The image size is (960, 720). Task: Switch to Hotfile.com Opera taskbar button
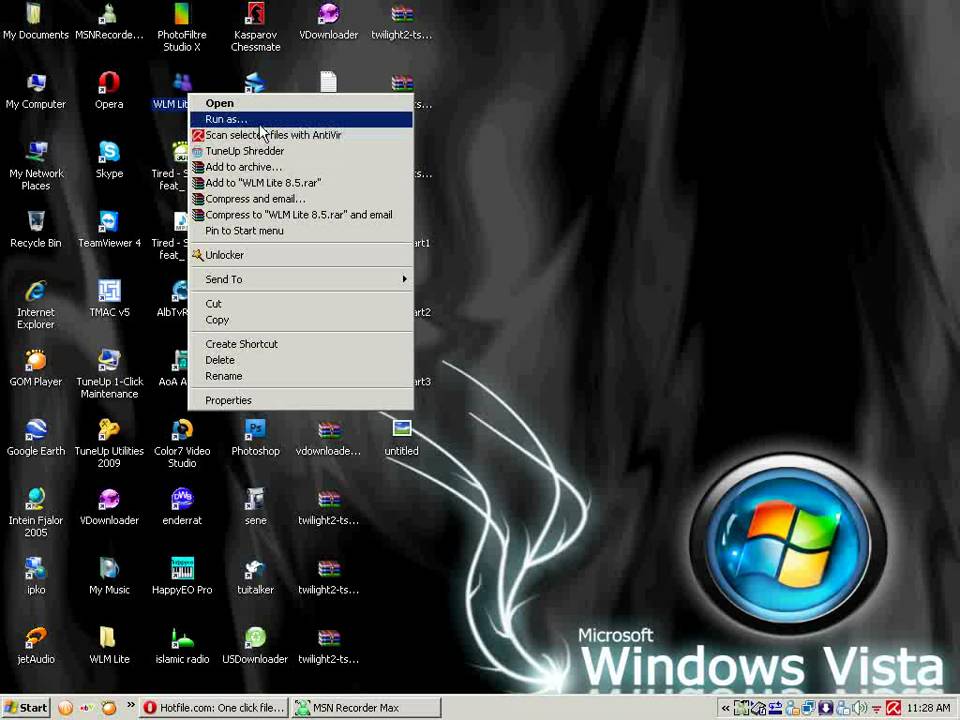coord(214,708)
